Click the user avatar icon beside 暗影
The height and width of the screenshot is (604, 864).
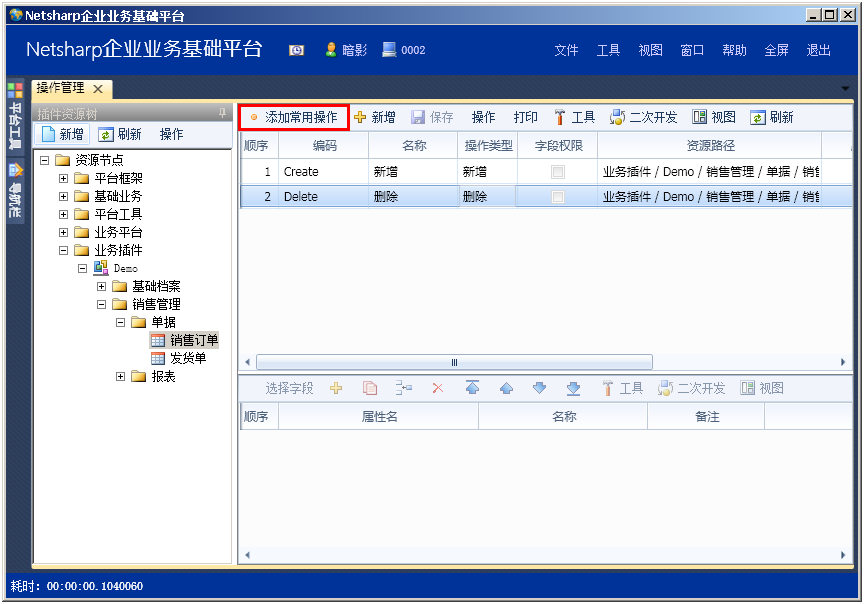(x=331, y=50)
